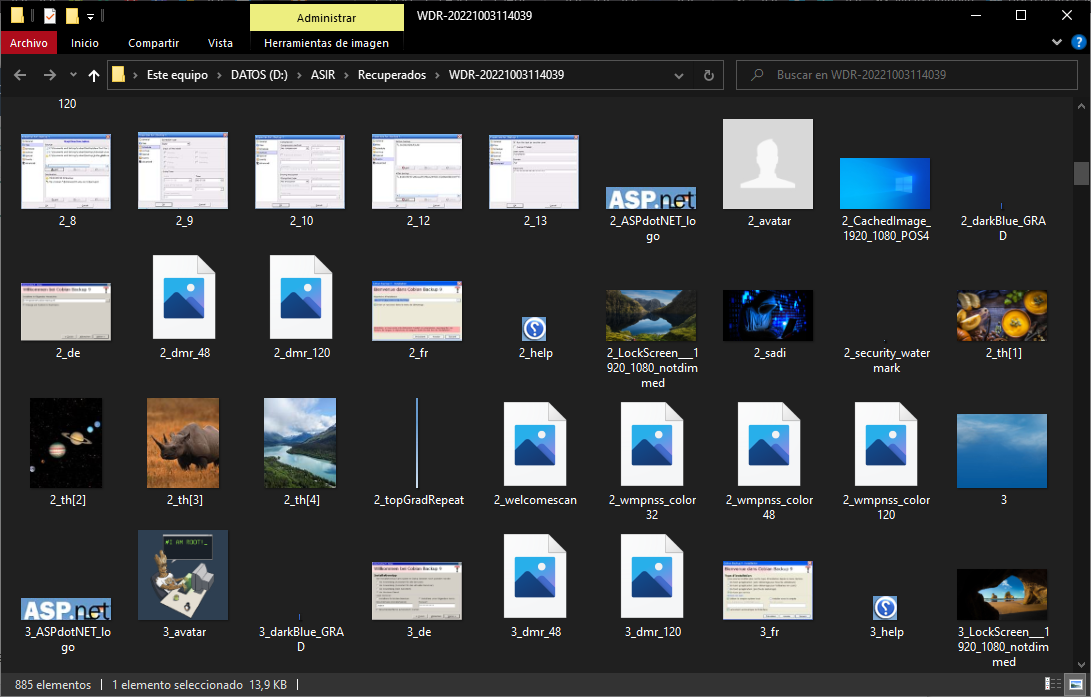The image size is (1091, 697).
Task: Click Properties icon in quick access toolbar
Action: point(50,16)
